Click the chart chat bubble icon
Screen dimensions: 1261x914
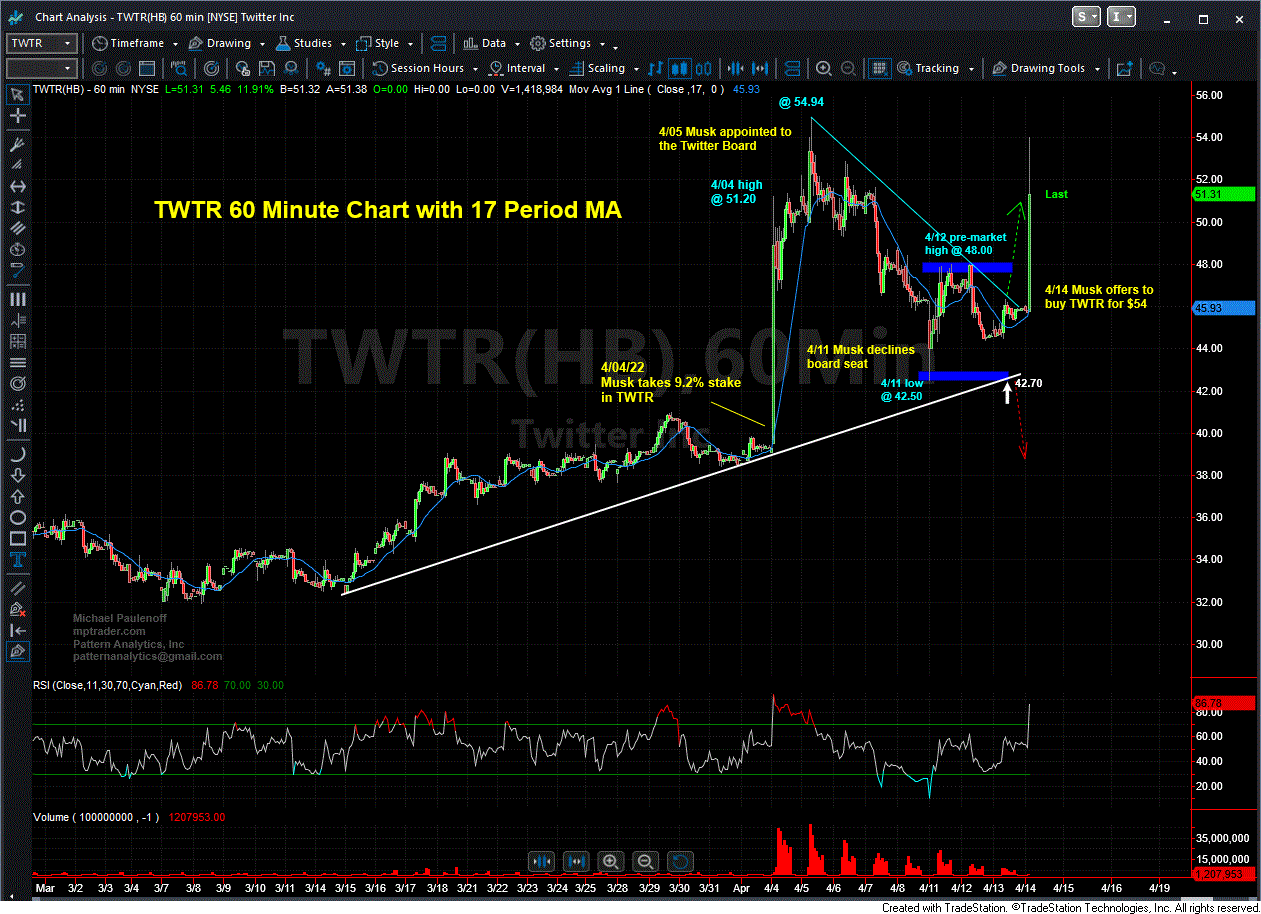pyautogui.click(x=1157, y=68)
